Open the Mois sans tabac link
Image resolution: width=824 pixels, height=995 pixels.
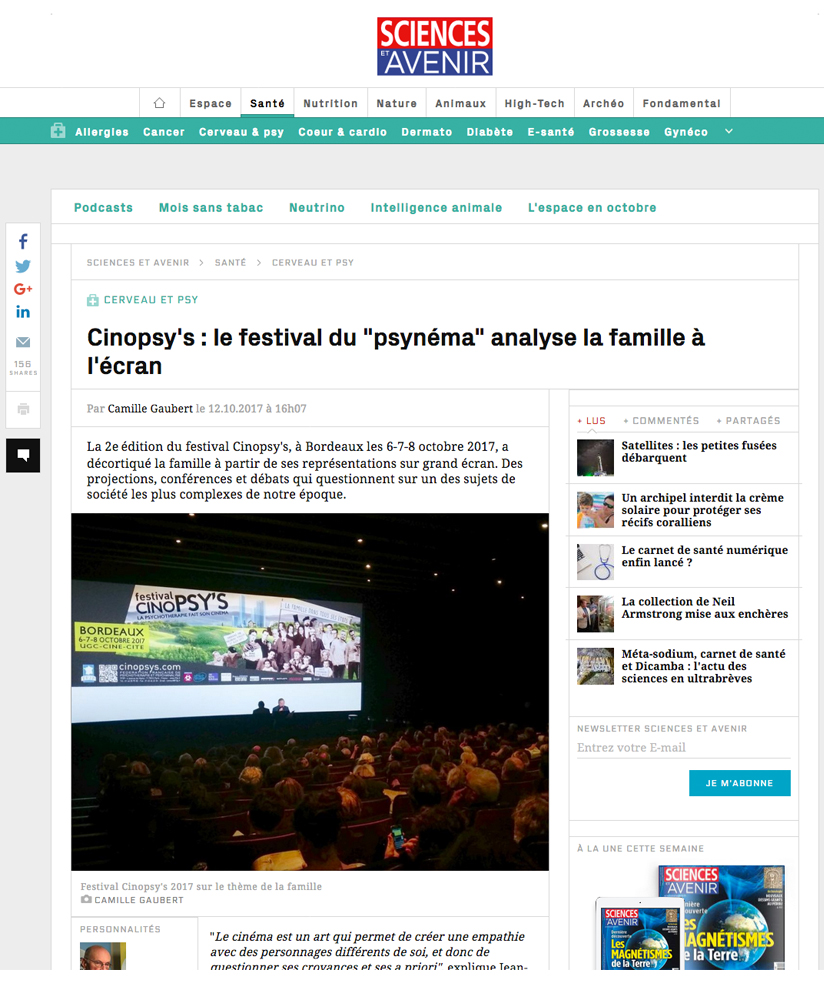211,208
